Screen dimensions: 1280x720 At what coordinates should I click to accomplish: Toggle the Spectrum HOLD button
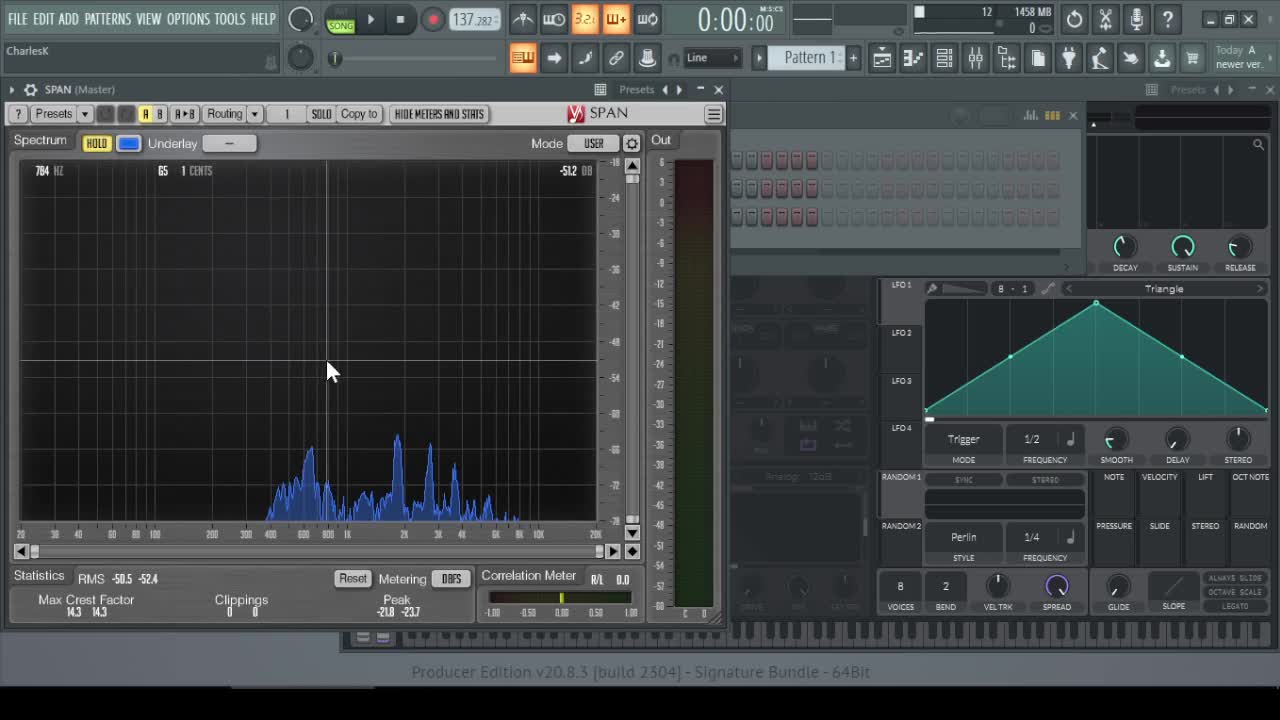[x=96, y=144]
